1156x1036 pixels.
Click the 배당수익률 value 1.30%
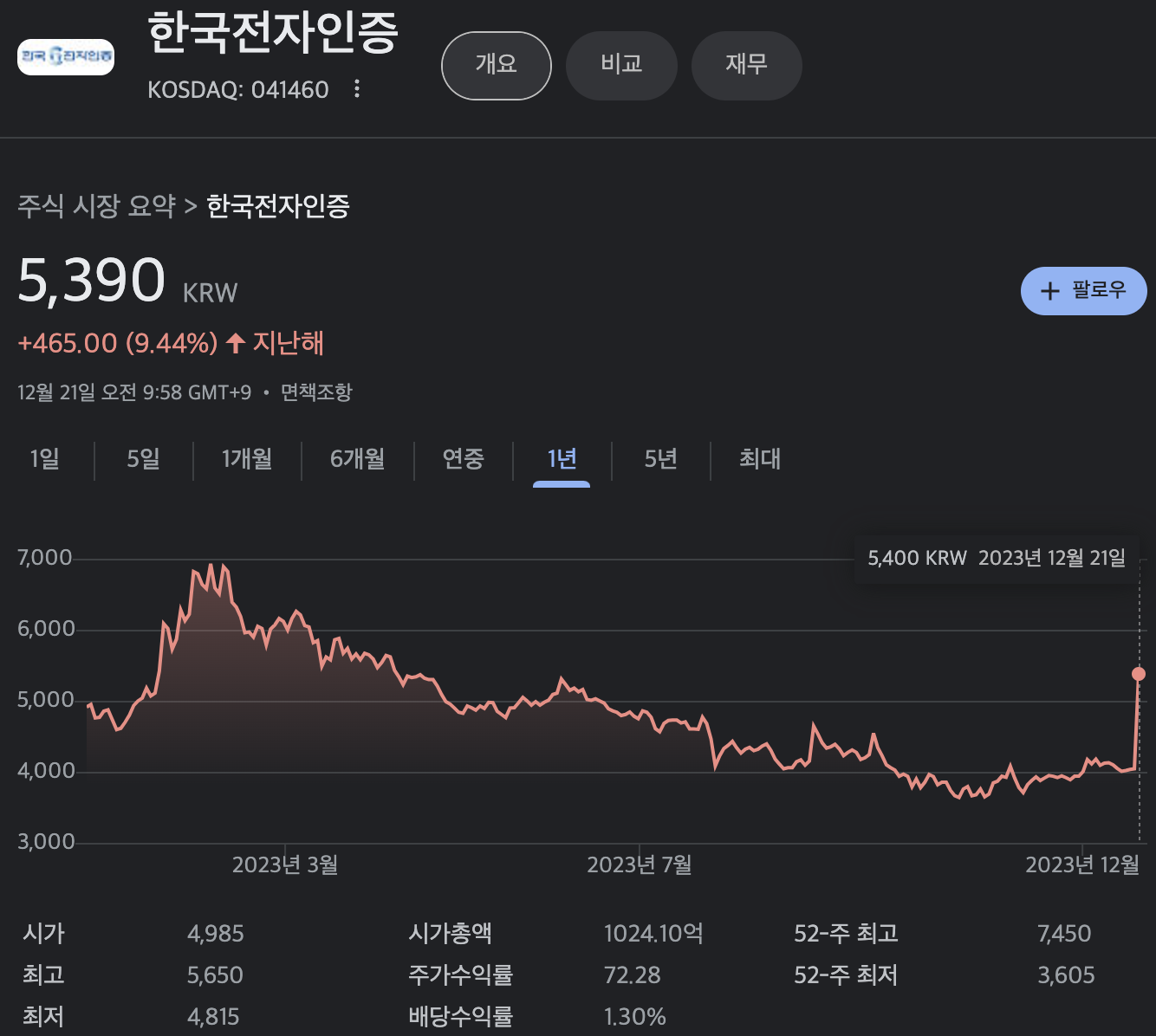point(635,1017)
